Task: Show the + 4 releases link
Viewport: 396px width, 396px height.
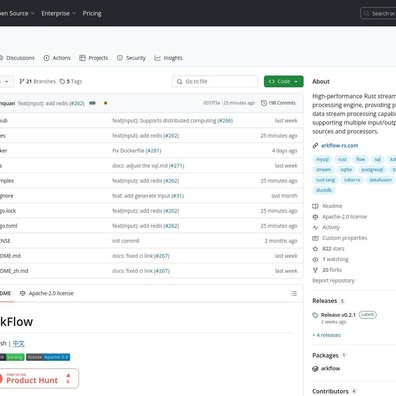Action: (327, 335)
